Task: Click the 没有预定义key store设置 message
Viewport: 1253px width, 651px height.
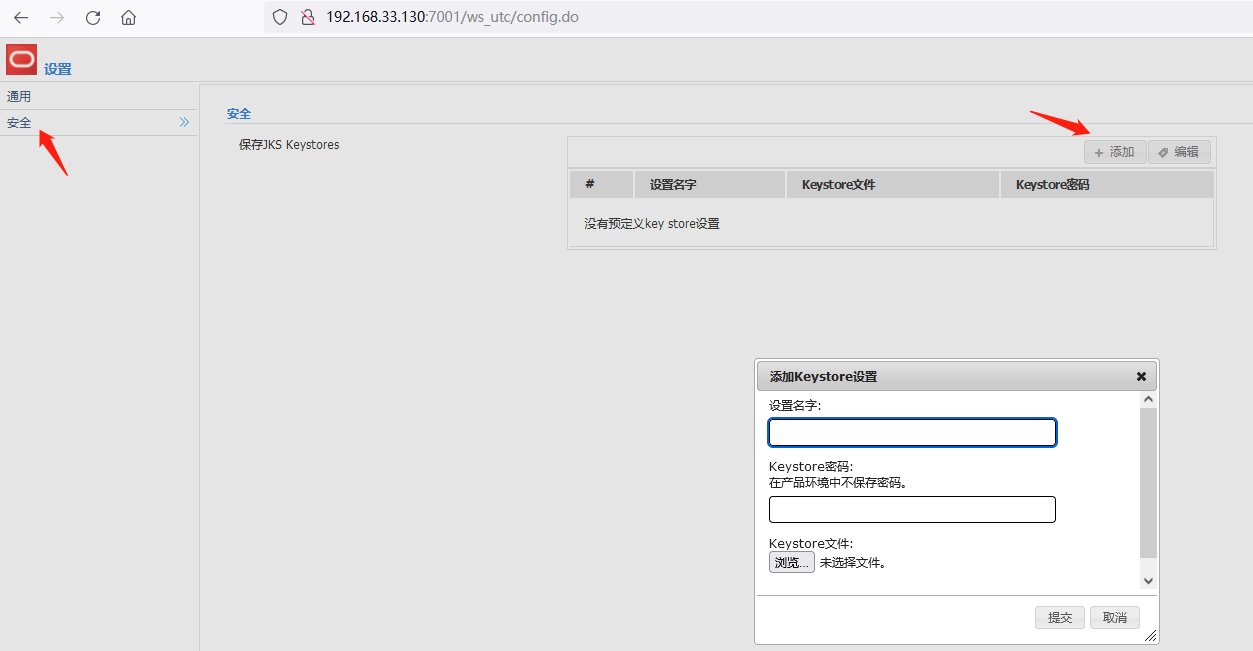Action: (652, 224)
